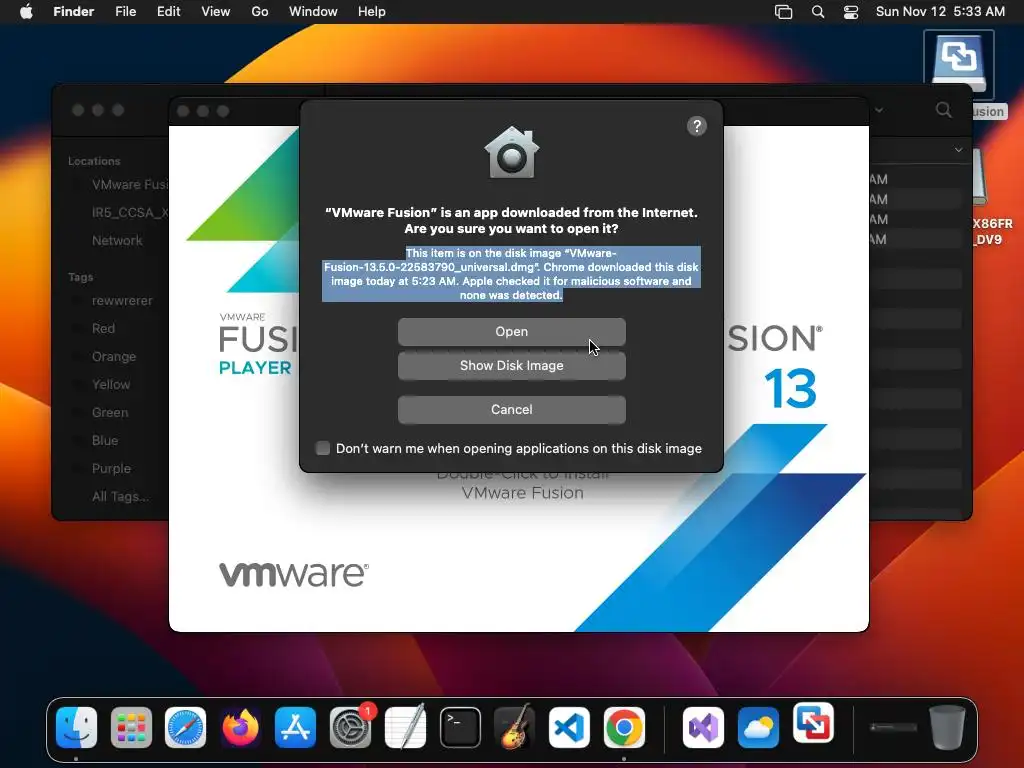Click the search magnifier in the Finder window
Screen dimensions: 1024x768
(943, 110)
